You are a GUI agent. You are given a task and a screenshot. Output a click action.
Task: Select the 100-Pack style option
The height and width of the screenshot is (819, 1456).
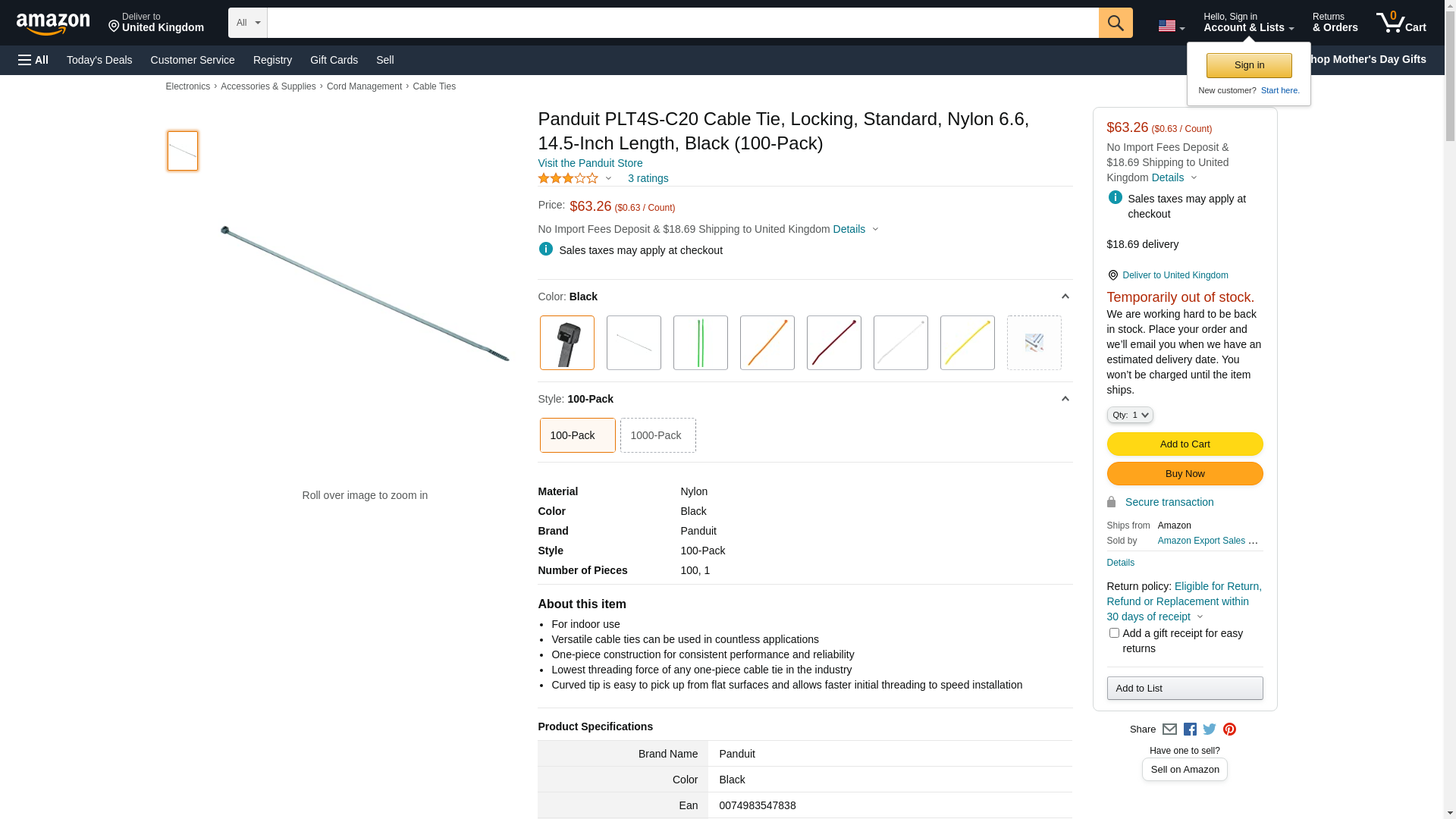(x=577, y=435)
